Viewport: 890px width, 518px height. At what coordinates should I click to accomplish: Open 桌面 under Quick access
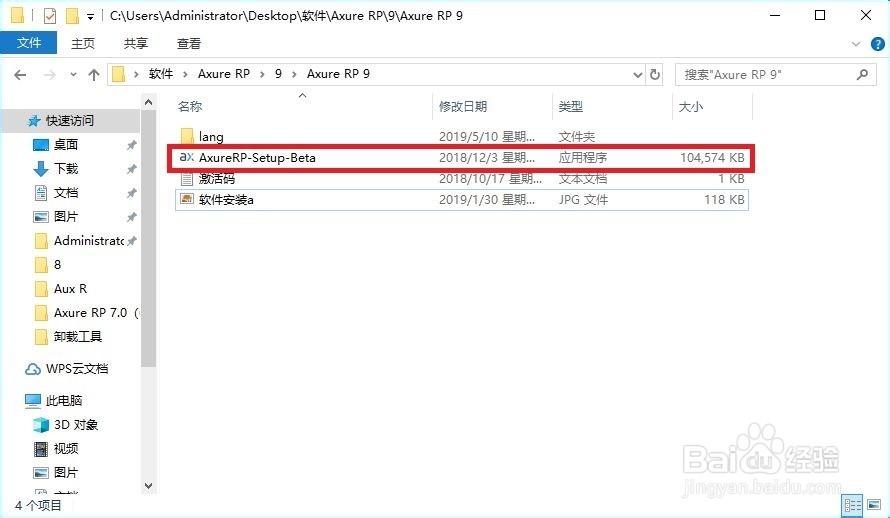66,145
